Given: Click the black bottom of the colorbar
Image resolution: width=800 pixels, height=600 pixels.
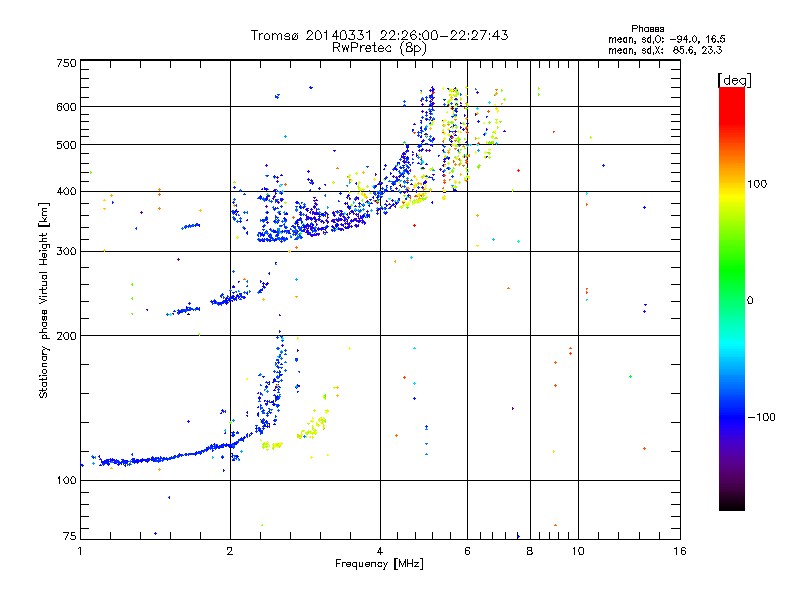Looking at the screenshot, I should 732,503.
